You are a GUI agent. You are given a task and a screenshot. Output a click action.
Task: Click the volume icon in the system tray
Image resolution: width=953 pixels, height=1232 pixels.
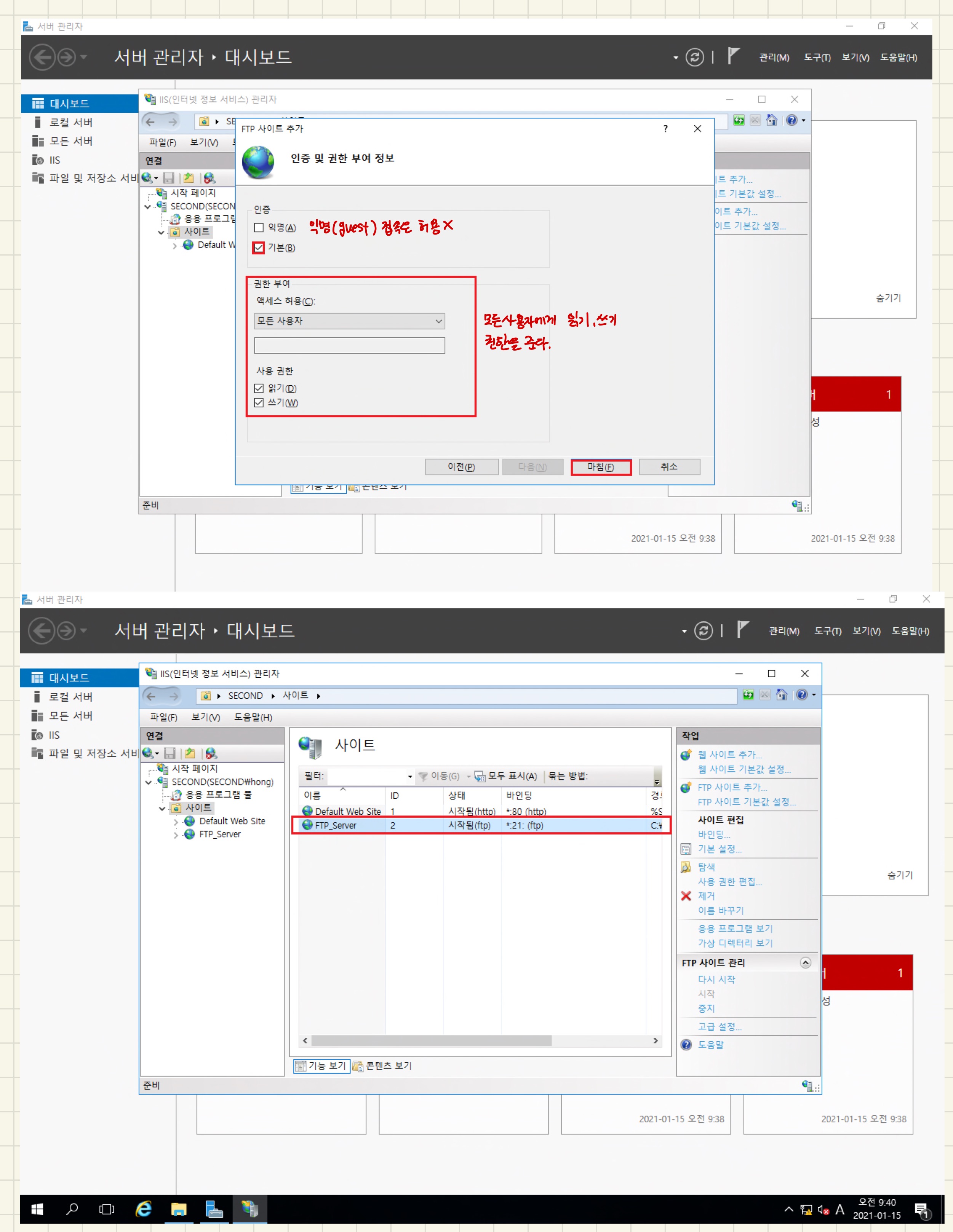[823, 1210]
